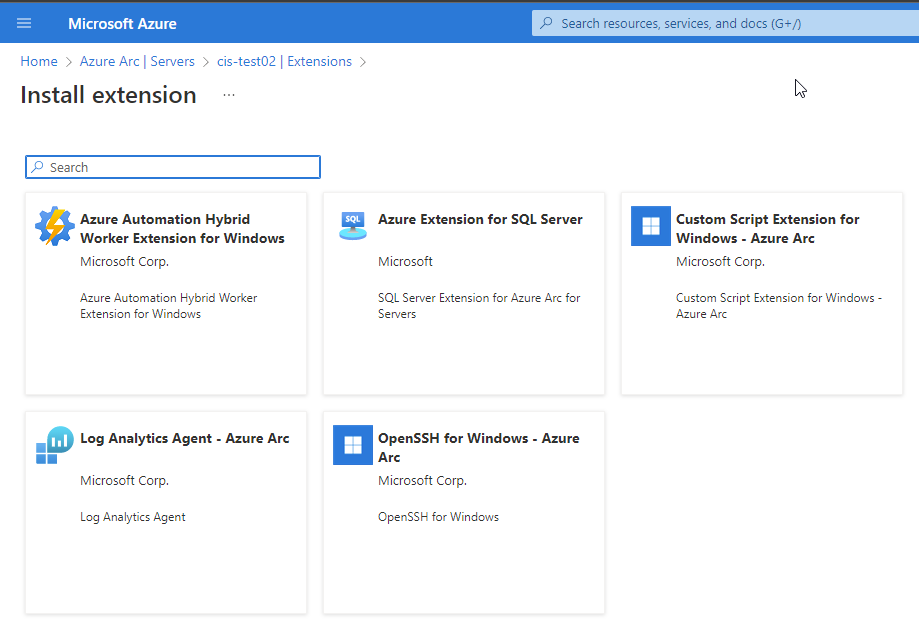The image size is (919, 628).
Task: Click the magnifier icon in the global search bar
Action: [x=546, y=23]
